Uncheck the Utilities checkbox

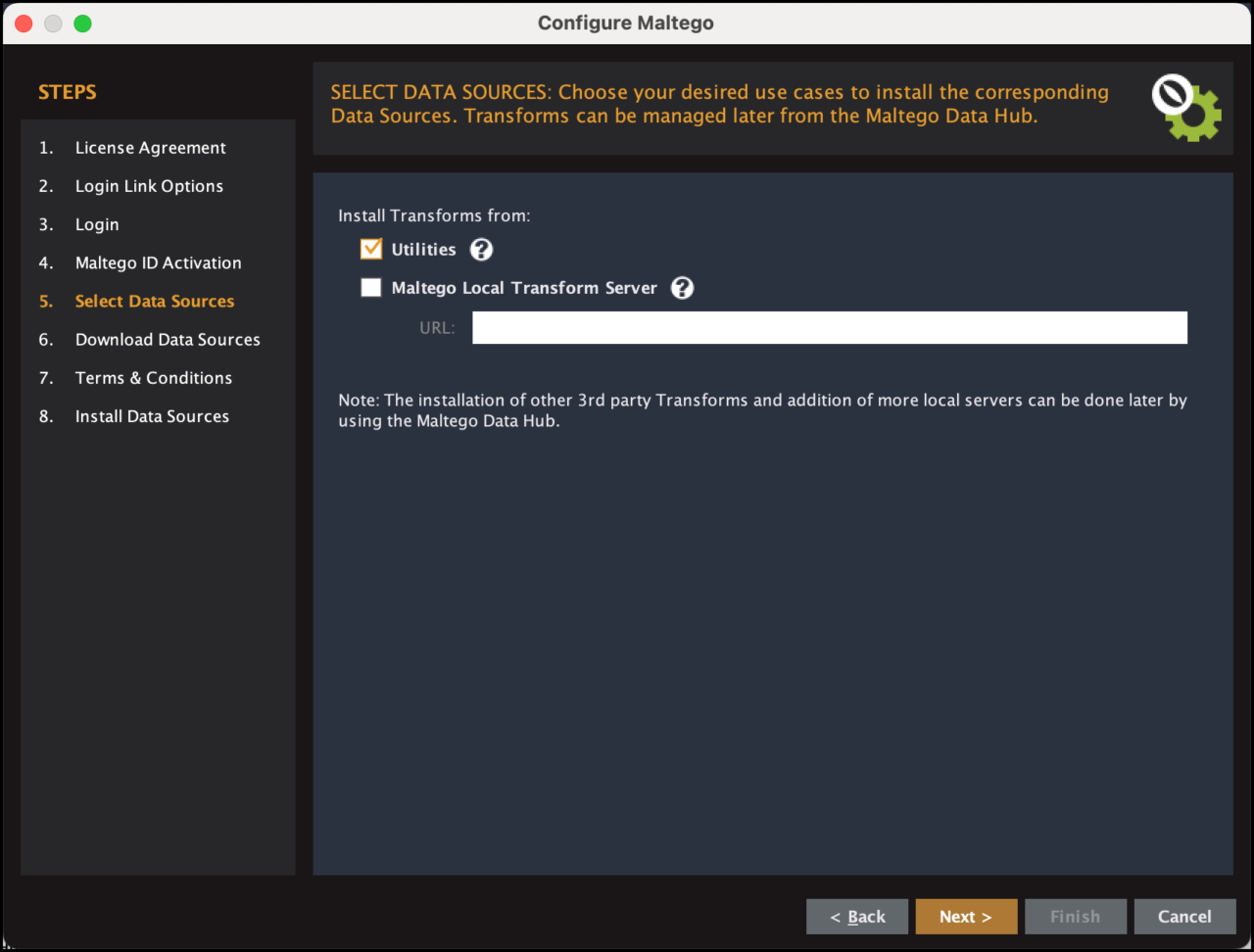pos(371,250)
